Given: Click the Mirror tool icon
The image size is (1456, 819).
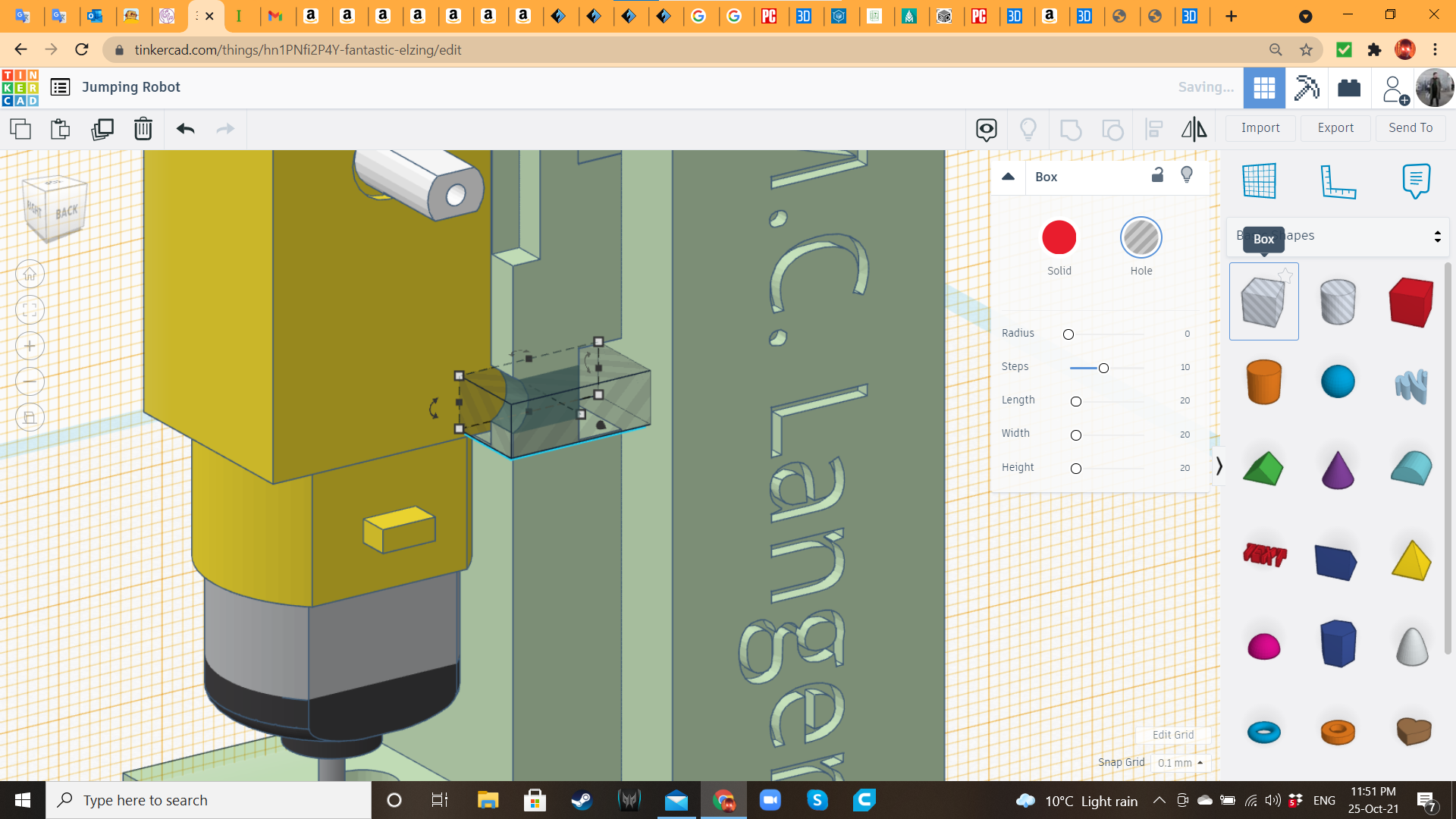Looking at the screenshot, I should point(1194,129).
